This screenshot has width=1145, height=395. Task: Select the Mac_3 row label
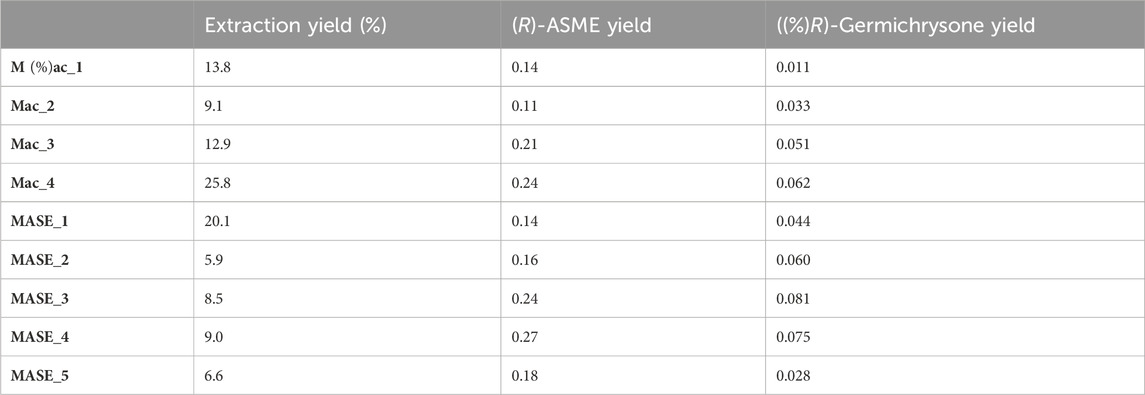(x=33, y=145)
